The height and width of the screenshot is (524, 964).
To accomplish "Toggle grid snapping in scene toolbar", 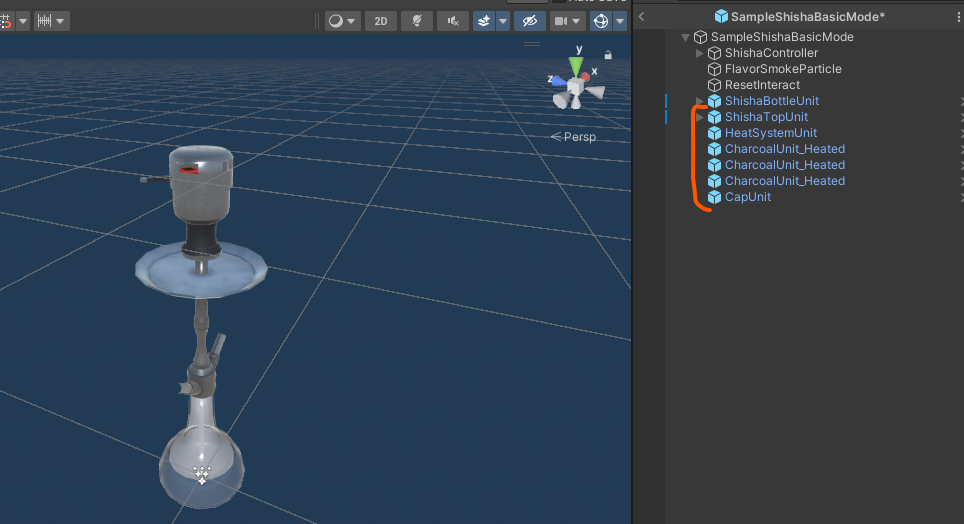I will [x=6, y=21].
